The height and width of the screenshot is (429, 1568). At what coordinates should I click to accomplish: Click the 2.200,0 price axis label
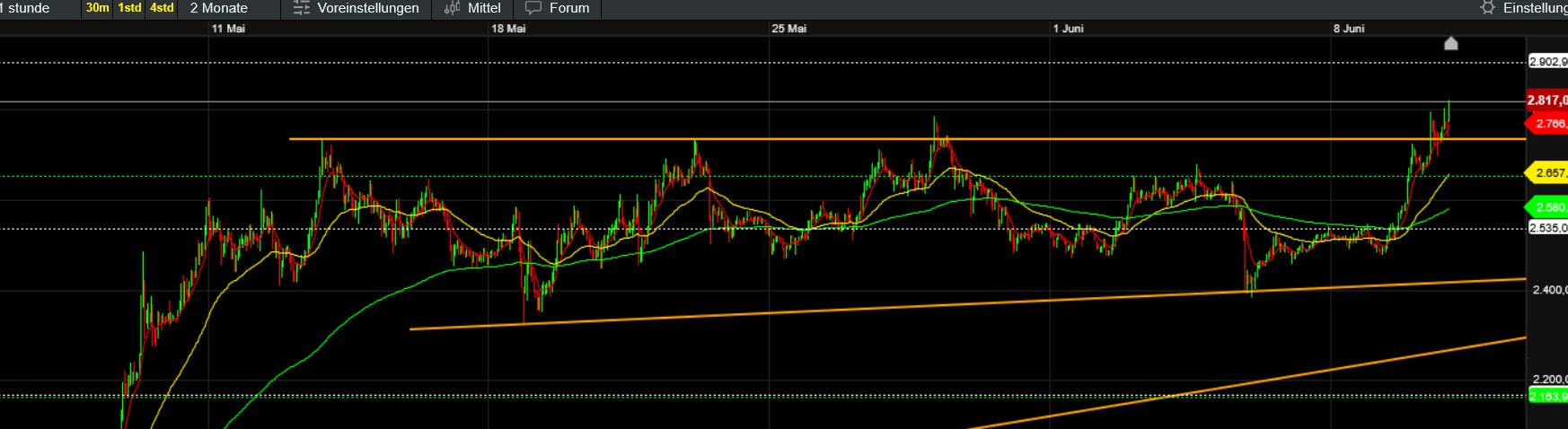pos(1550,380)
